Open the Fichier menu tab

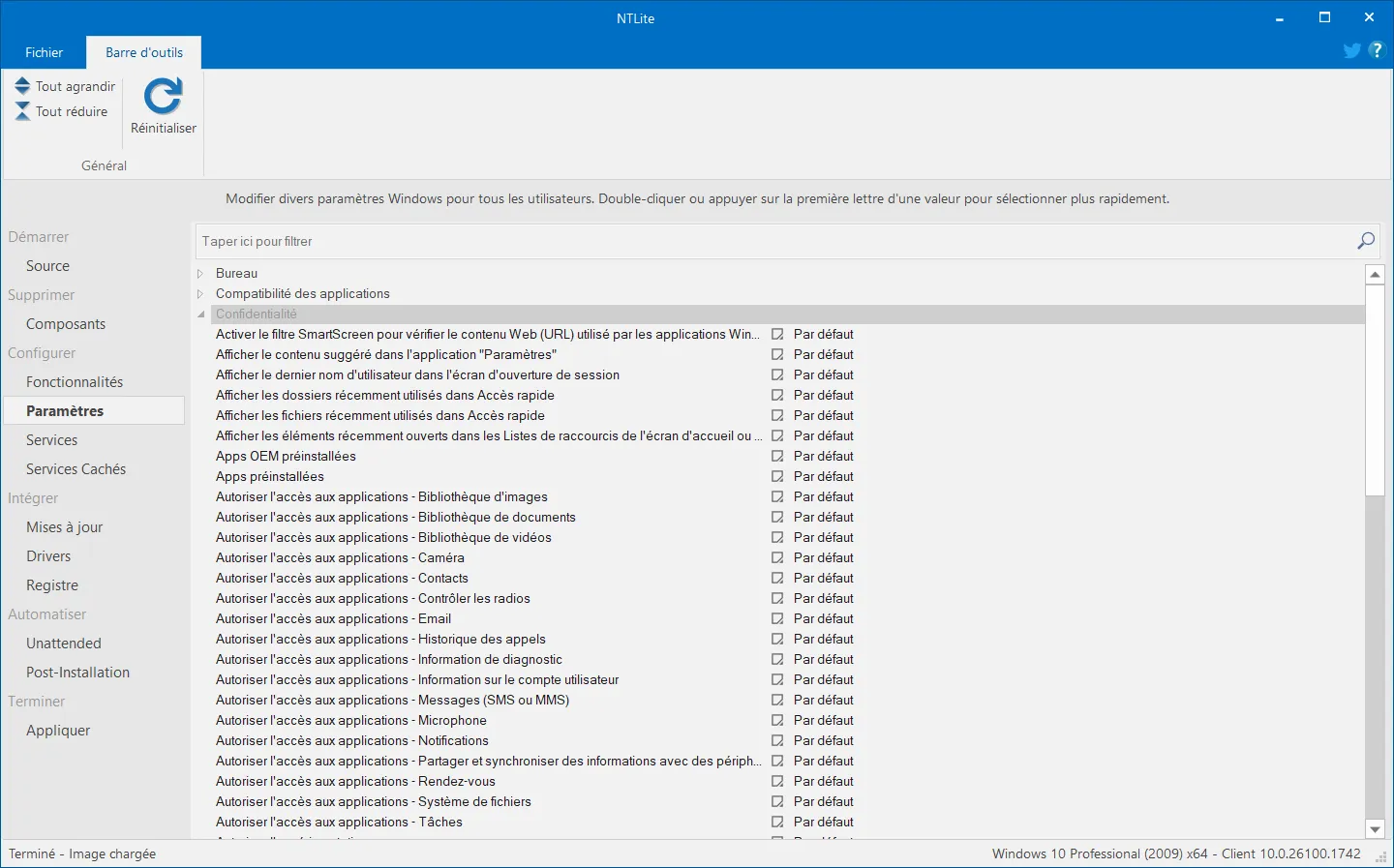[44, 52]
